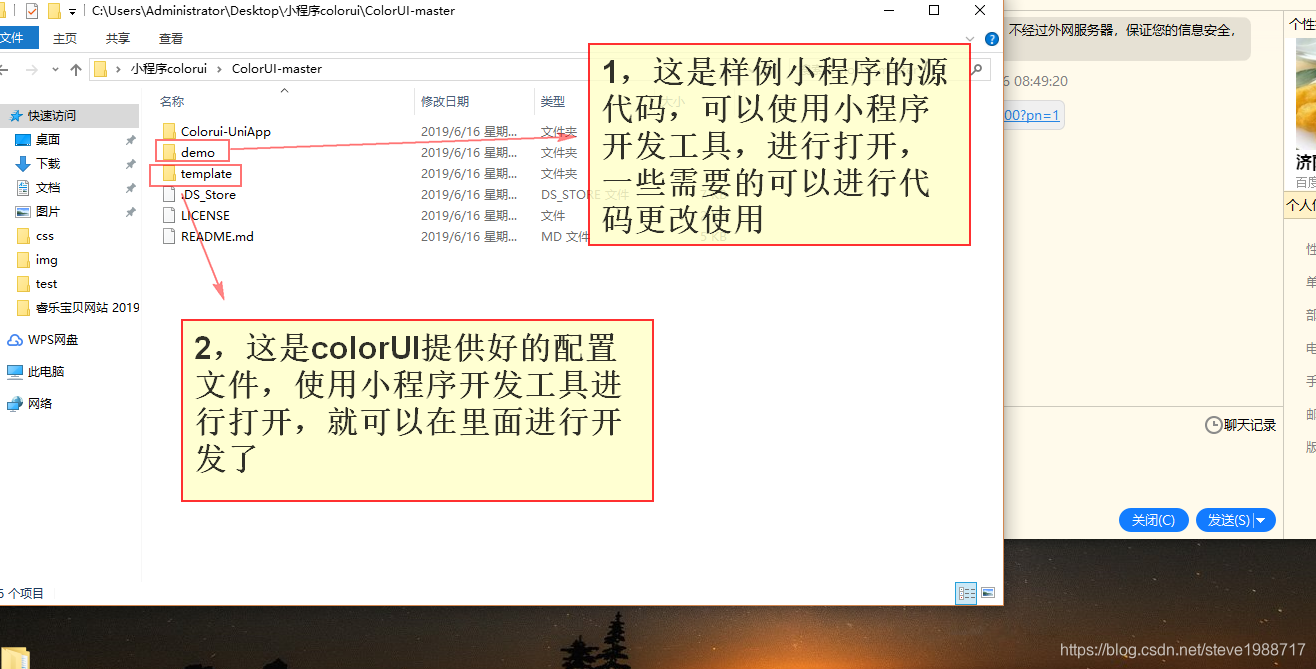Click the Properties checkmark icon in quick access toolbar

point(32,11)
